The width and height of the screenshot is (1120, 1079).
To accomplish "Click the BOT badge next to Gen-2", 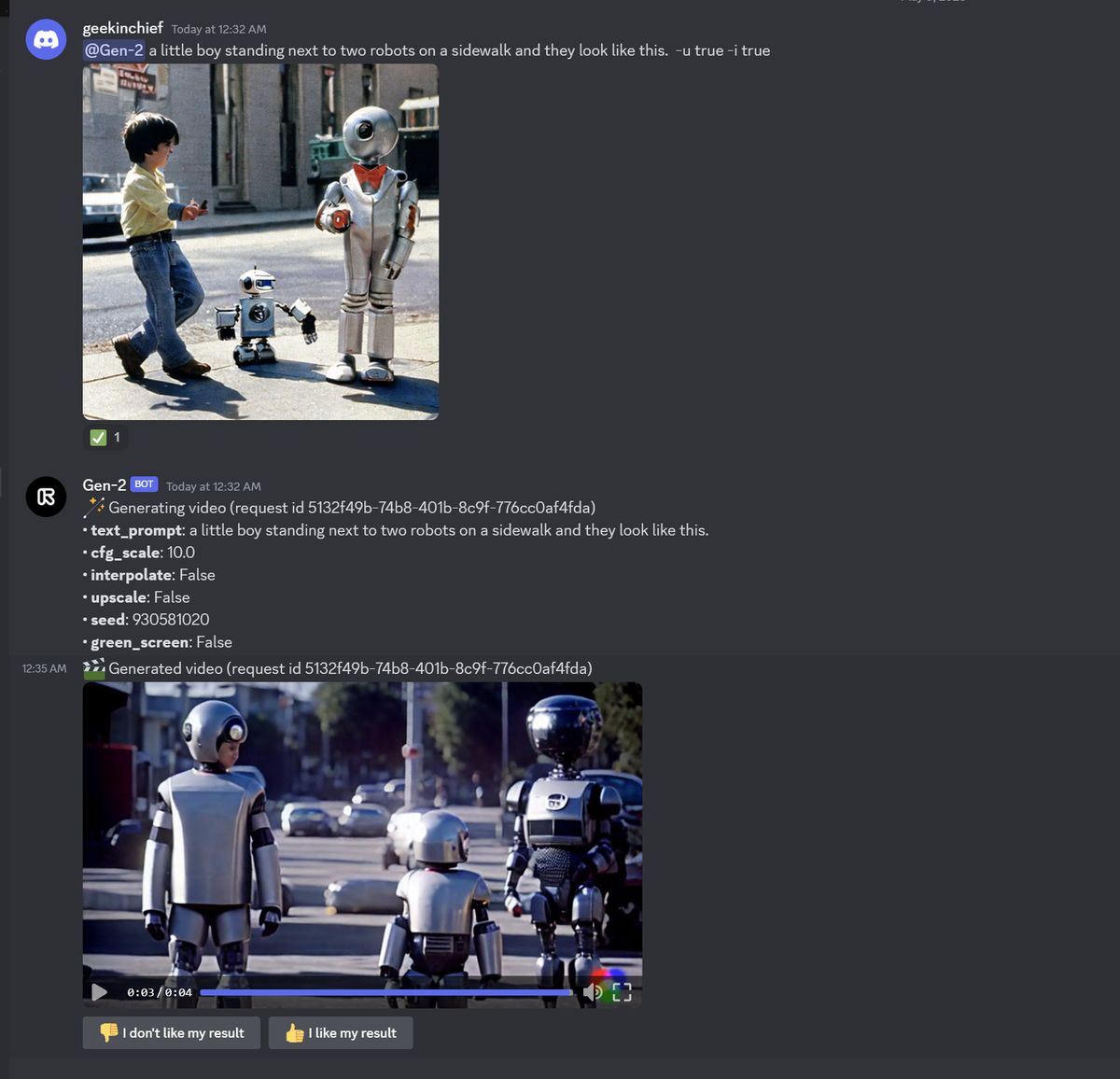I will (144, 483).
